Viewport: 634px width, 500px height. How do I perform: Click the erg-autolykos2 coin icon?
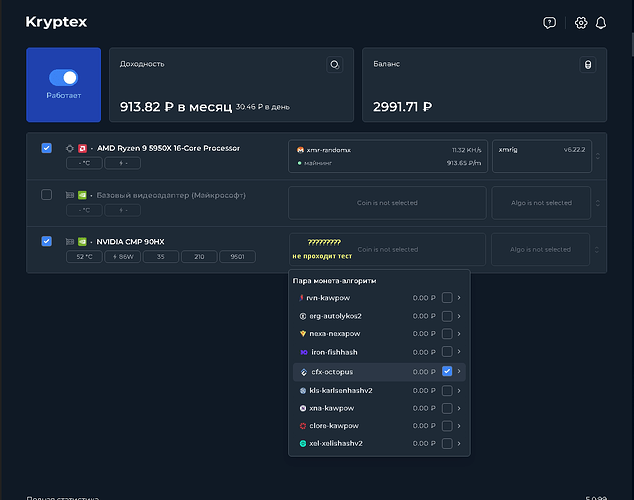[x=302, y=316]
